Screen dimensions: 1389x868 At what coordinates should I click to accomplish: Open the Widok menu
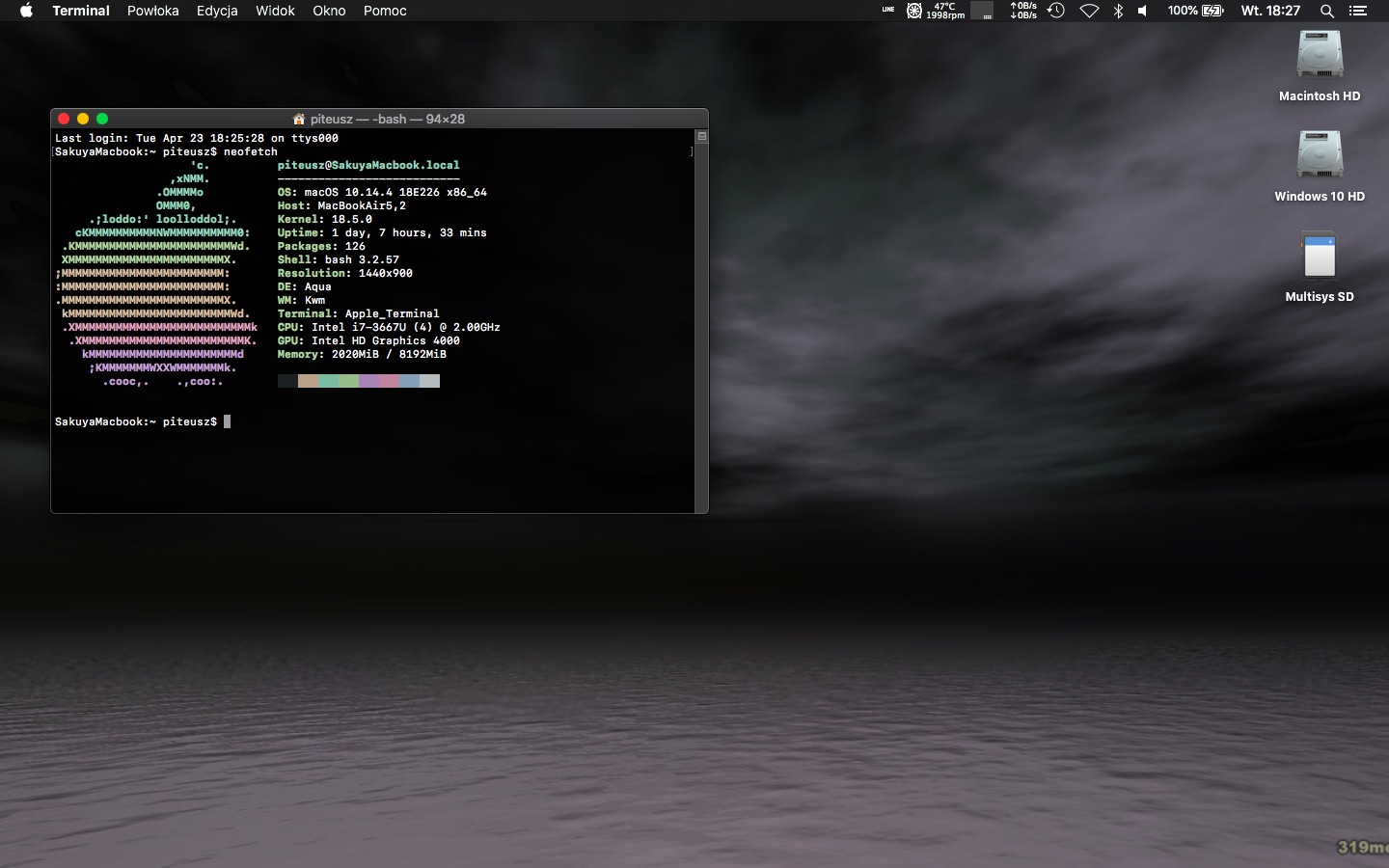(275, 11)
